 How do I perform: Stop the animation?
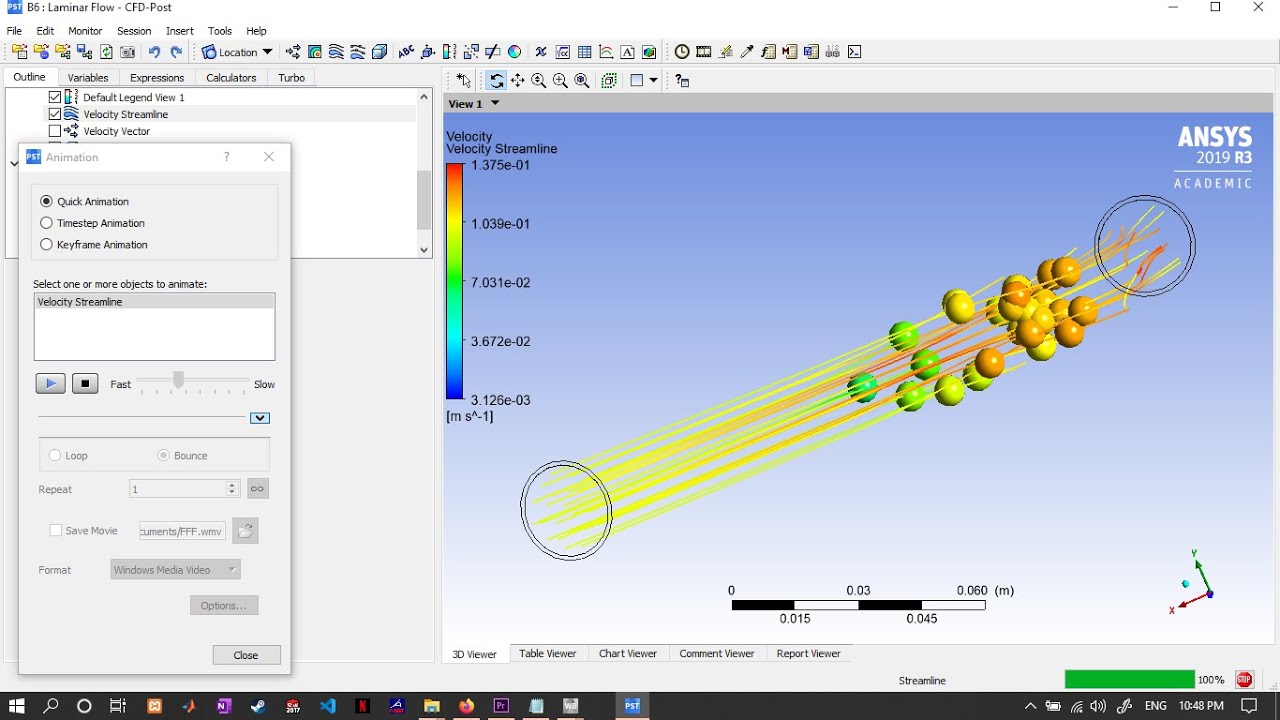(85, 384)
